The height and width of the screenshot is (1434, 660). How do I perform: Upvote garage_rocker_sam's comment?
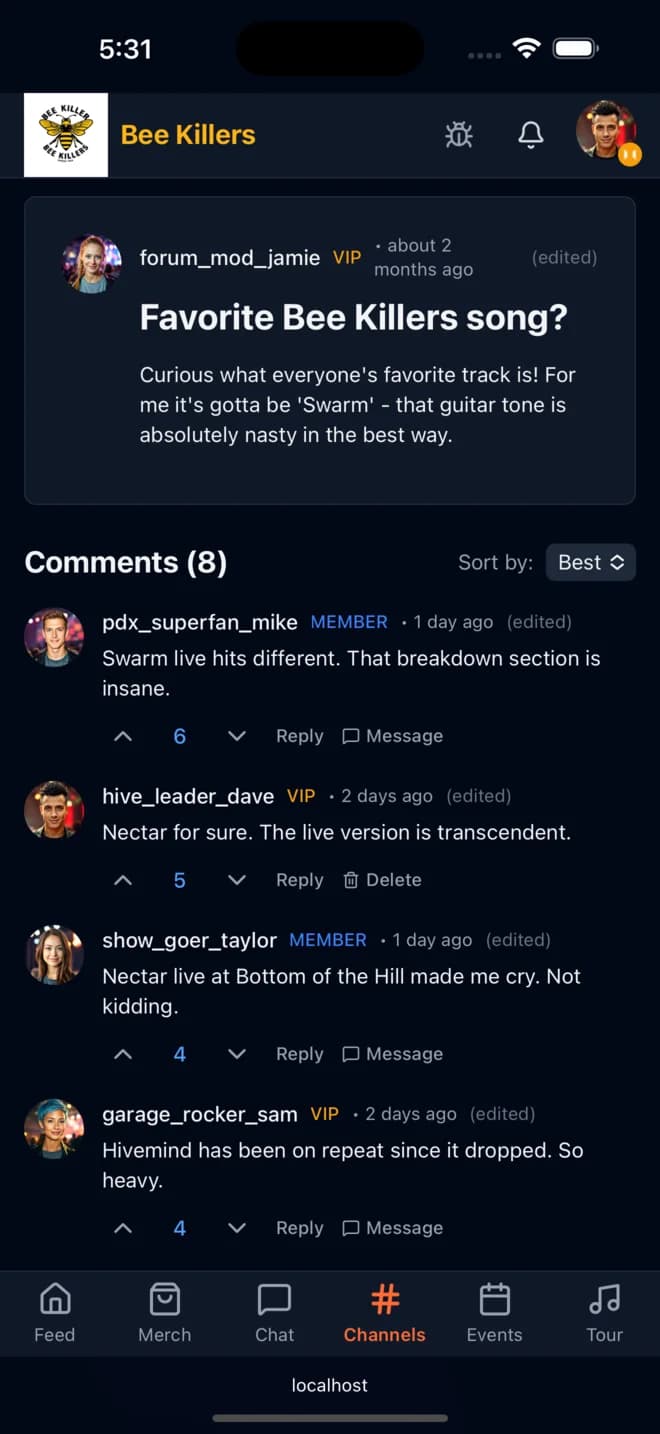122,1228
